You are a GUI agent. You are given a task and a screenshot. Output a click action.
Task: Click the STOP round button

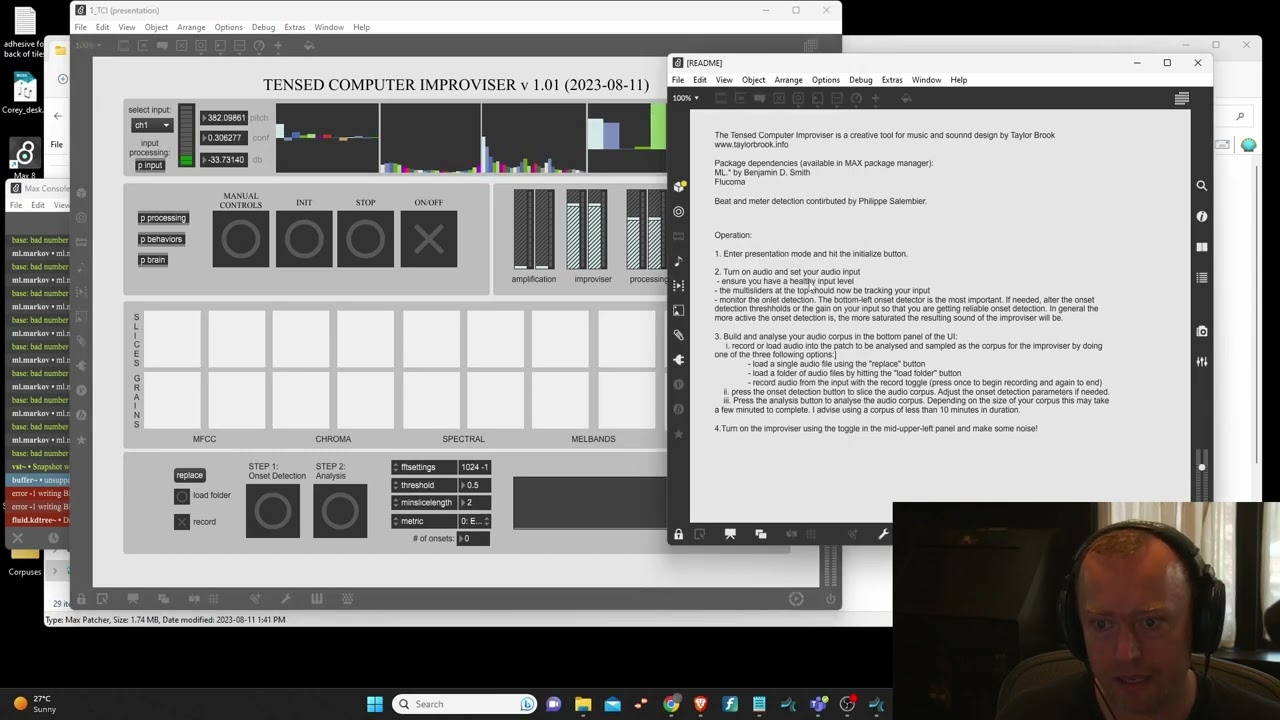(x=366, y=239)
